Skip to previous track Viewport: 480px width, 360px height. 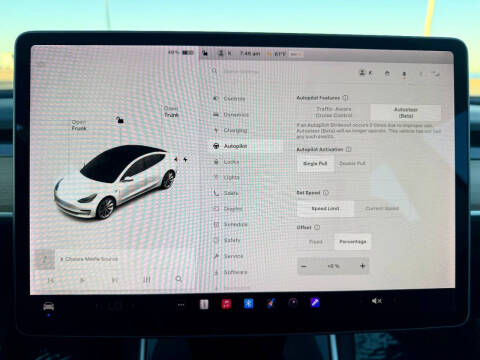click(x=51, y=280)
